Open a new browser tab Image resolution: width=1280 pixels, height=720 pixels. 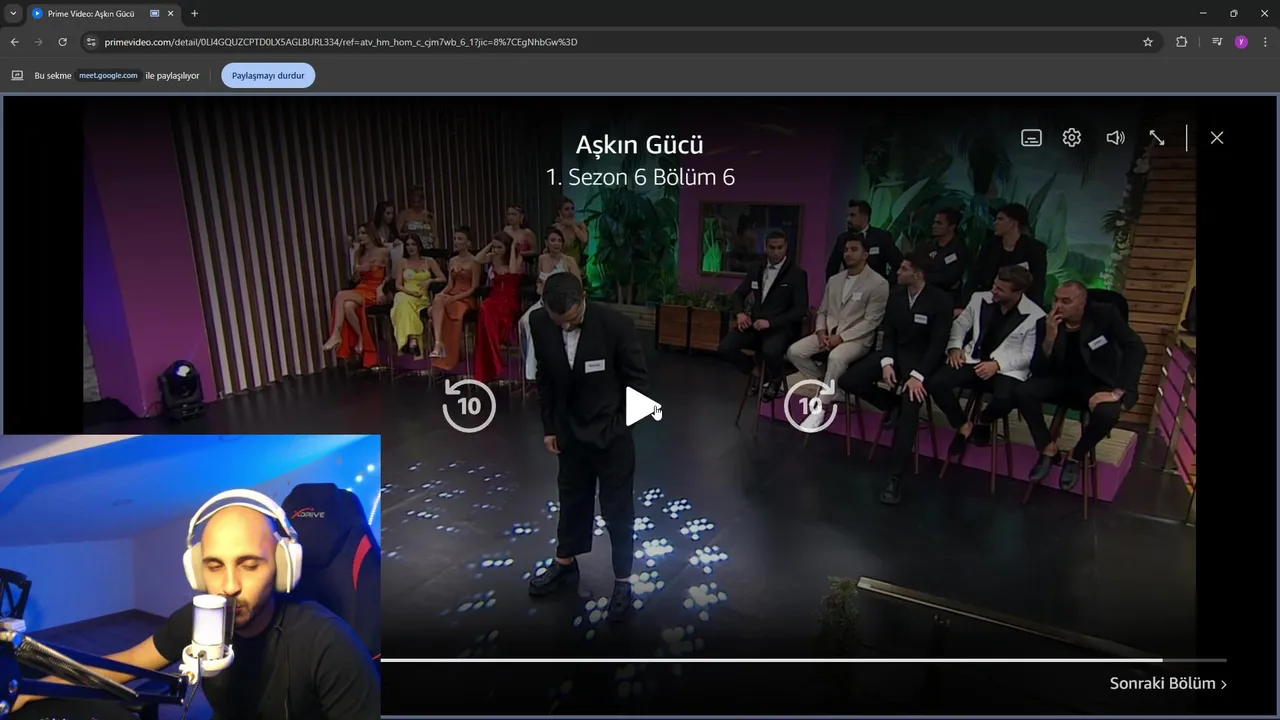click(194, 13)
